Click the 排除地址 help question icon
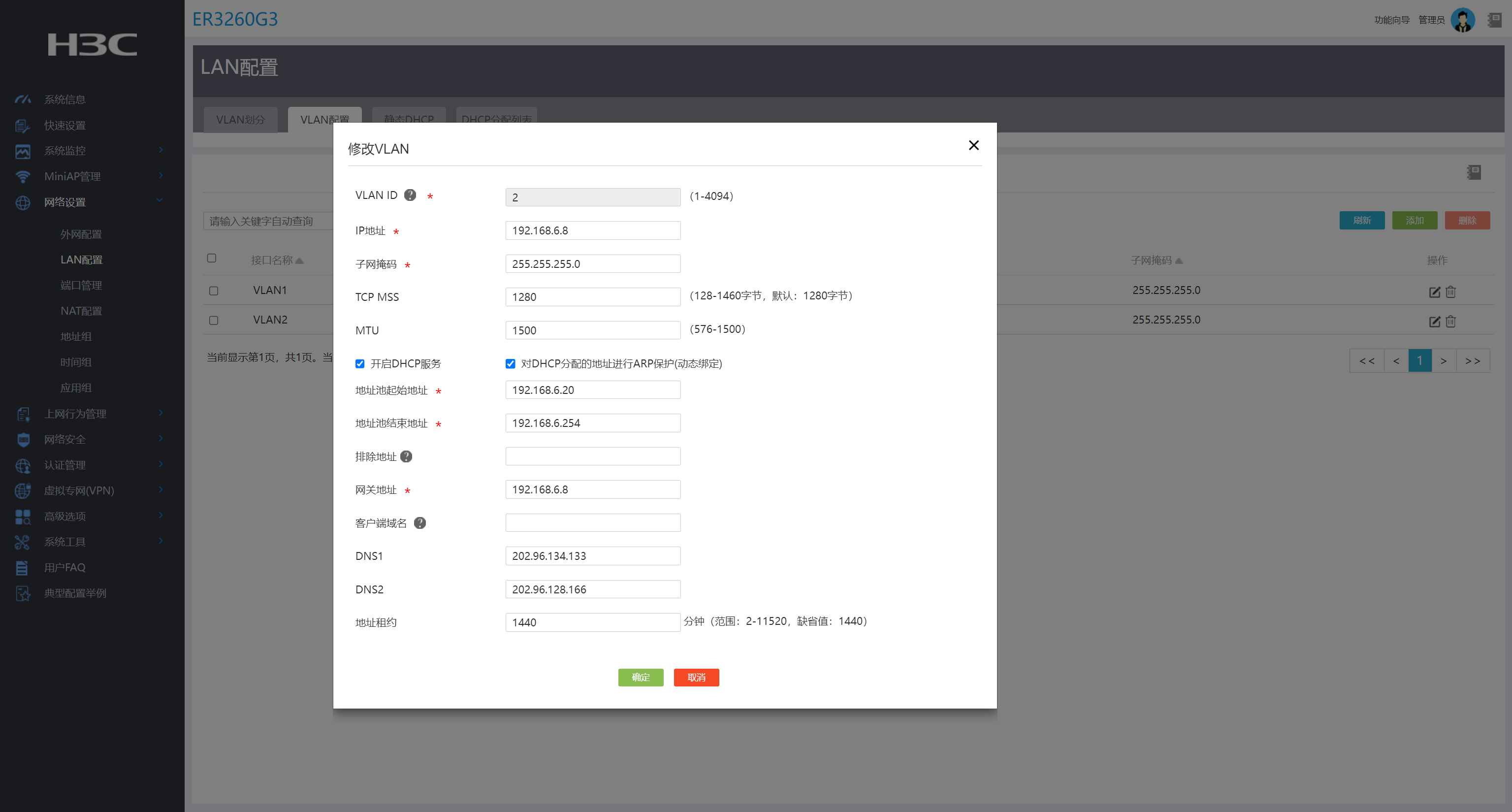1512x812 pixels. point(406,456)
